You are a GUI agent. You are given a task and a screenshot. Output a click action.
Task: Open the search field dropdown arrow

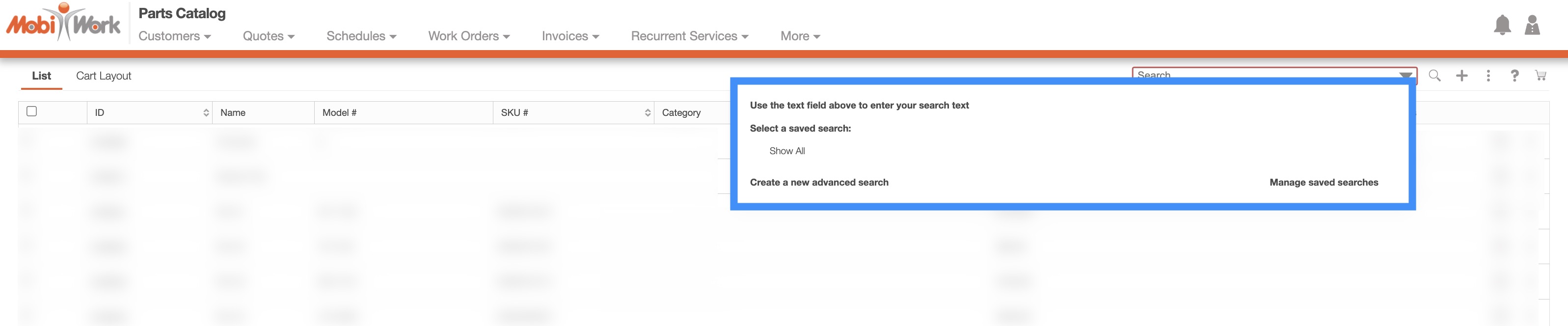click(1405, 76)
